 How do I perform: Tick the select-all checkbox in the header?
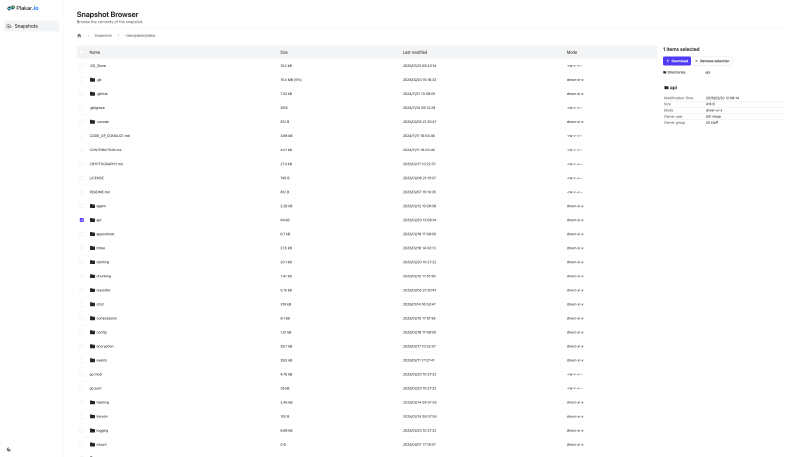82,53
